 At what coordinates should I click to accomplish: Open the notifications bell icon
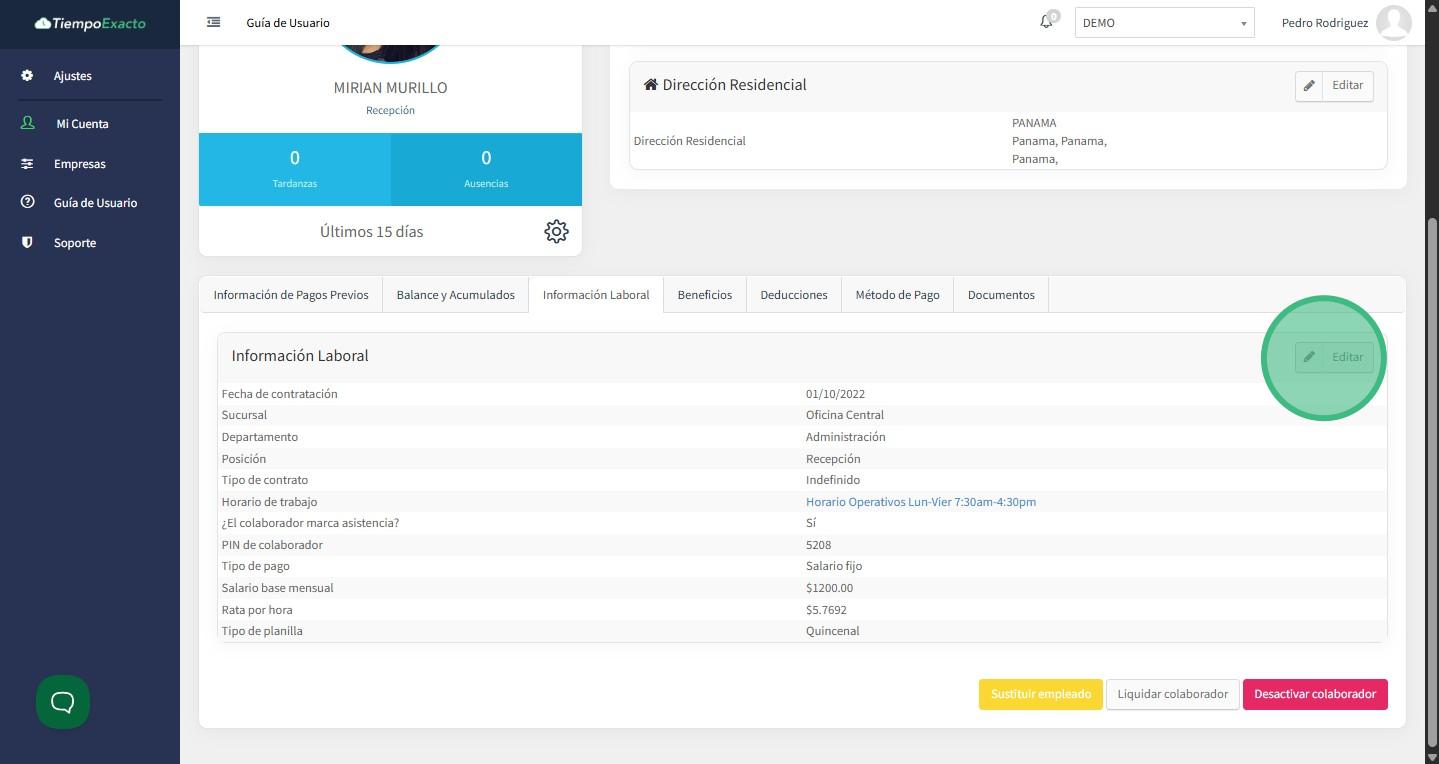[1046, 21]
